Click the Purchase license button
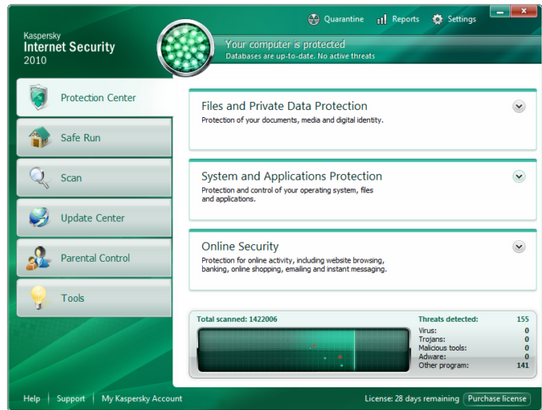Image resolution: width=542 pixels, height=410 pixels. click(x=497, y=399)
